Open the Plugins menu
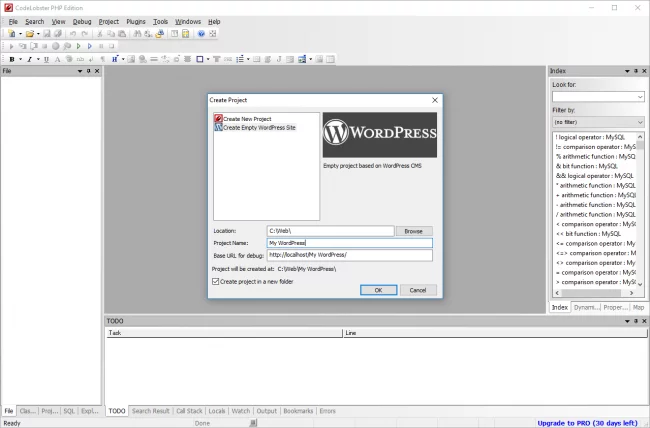 click(136, 22)
